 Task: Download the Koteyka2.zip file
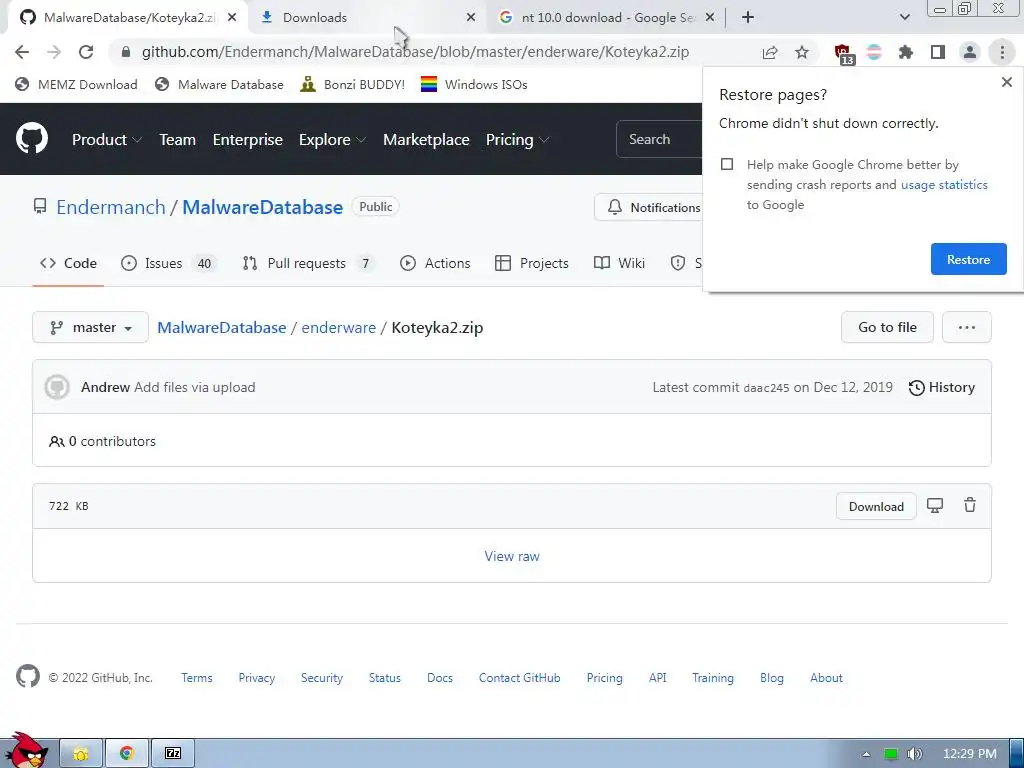[x=876, y=506]
